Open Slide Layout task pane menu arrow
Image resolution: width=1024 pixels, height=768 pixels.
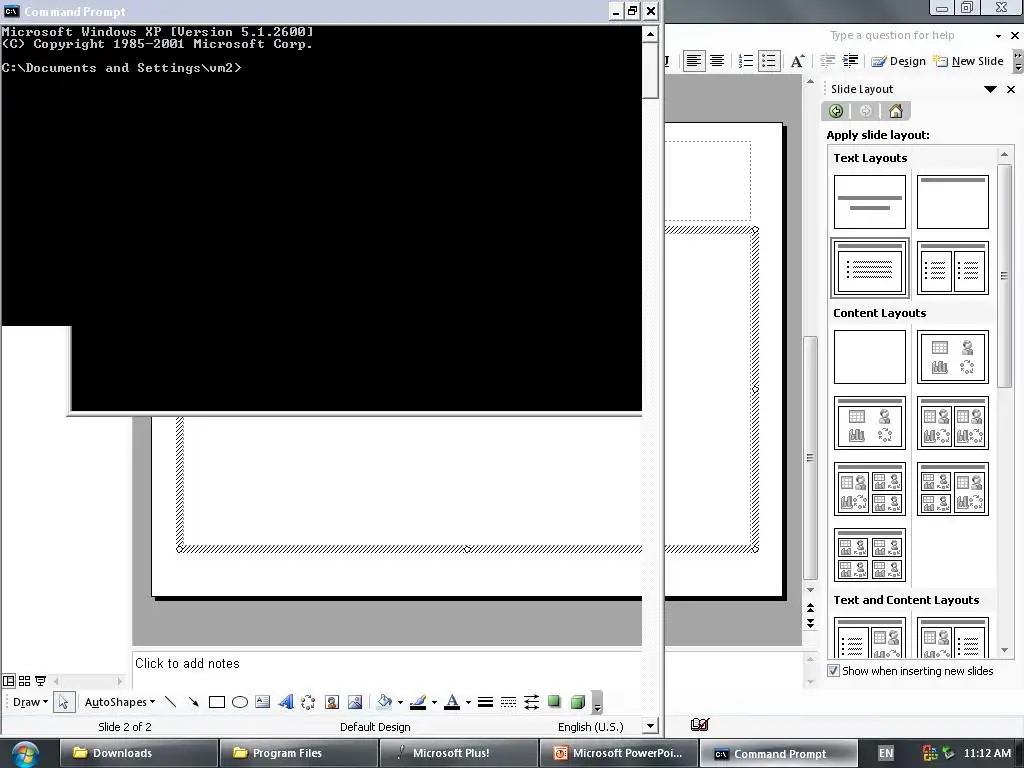(990, 89)
